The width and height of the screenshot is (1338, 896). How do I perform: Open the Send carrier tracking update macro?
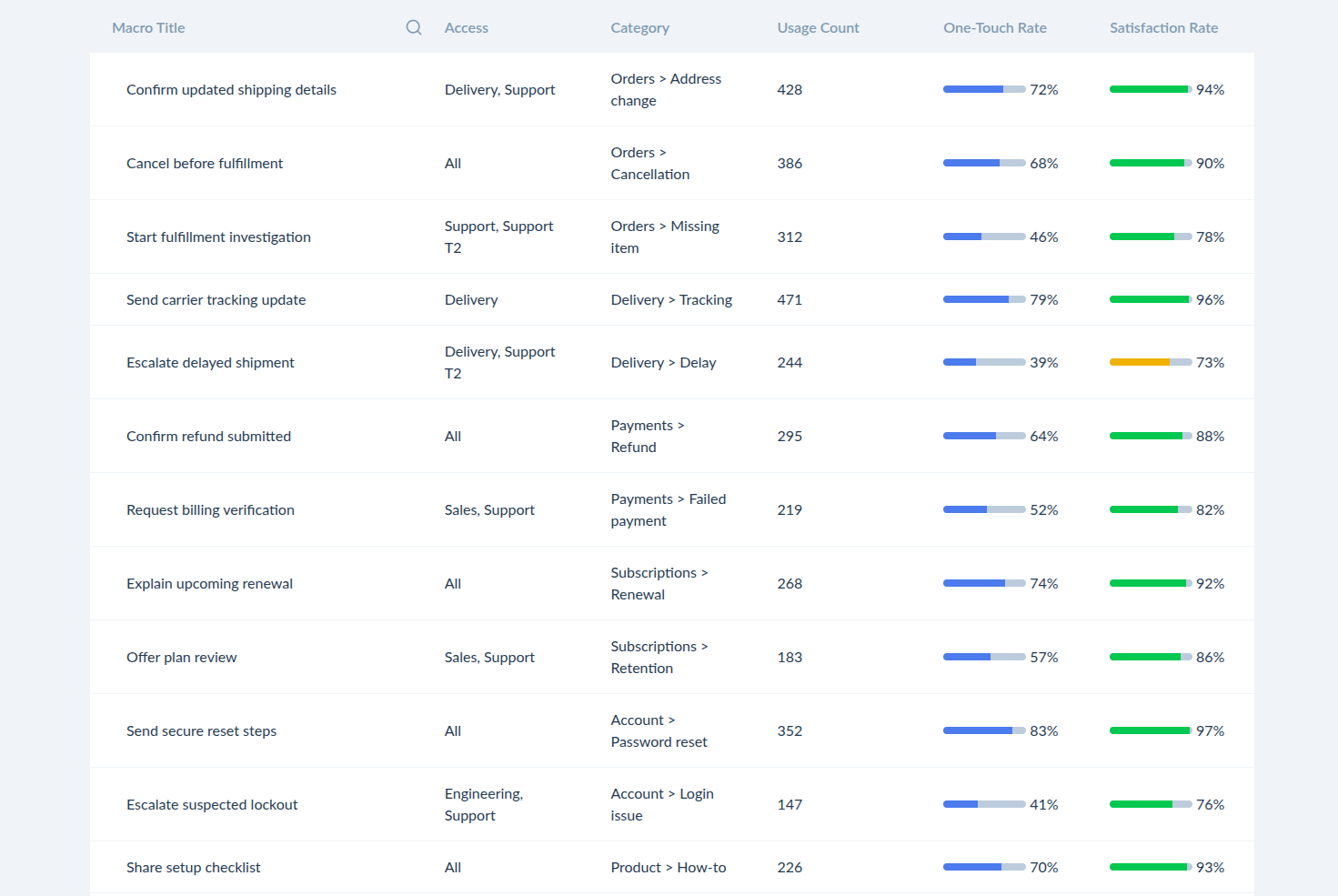[216, 299]
